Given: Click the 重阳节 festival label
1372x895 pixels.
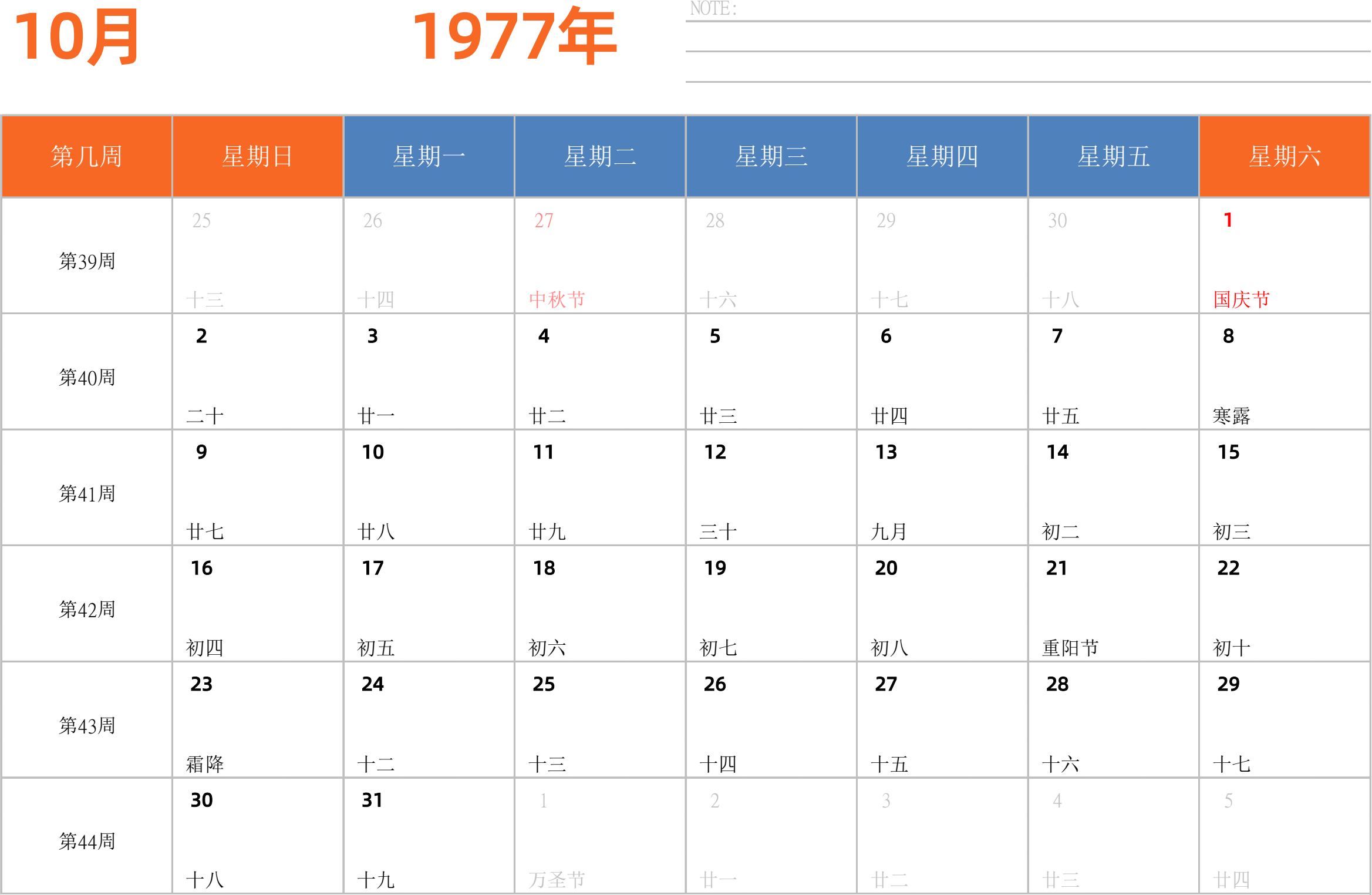Looking at the screenshot, I should (x=1070, y=648).
